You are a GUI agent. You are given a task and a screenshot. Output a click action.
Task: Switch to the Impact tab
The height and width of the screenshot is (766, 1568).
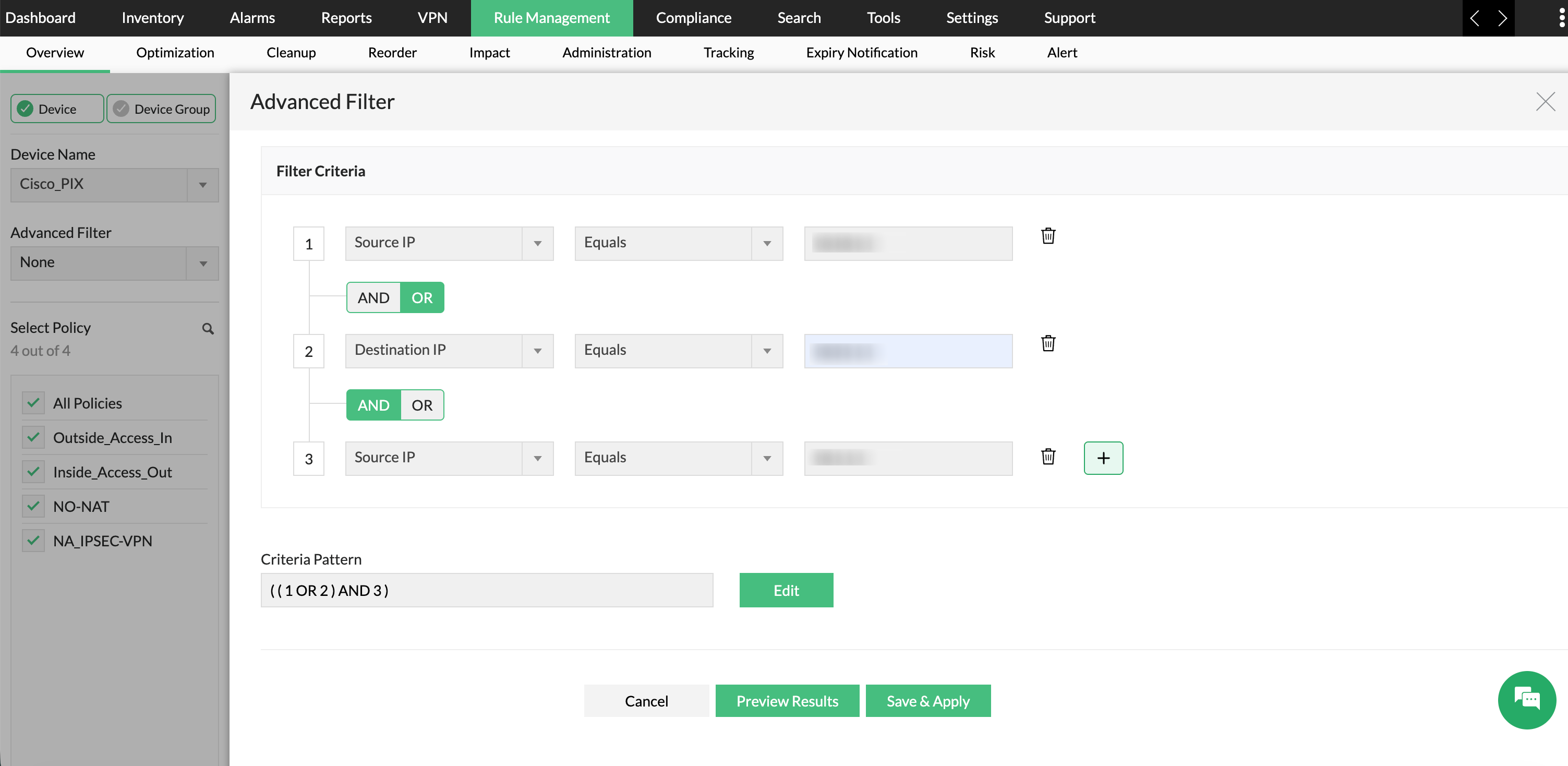(489, 53)
